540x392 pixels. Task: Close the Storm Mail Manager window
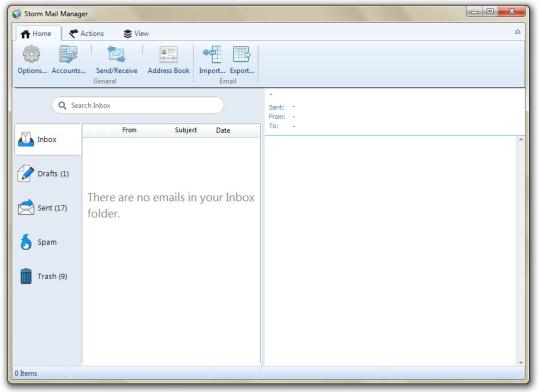(511, 12)
